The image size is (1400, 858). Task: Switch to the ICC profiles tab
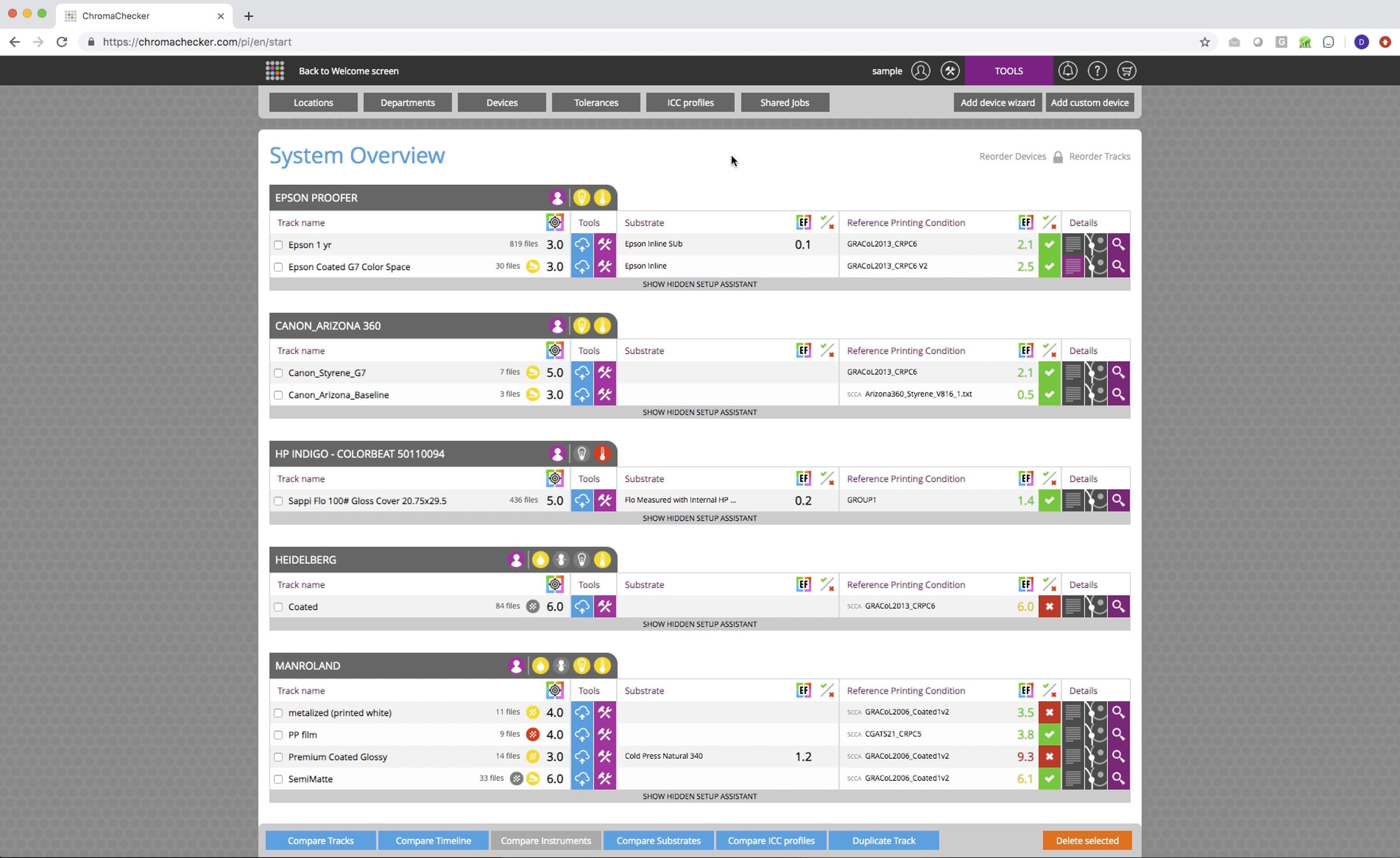pyautogui.click(x=690, y=103)
